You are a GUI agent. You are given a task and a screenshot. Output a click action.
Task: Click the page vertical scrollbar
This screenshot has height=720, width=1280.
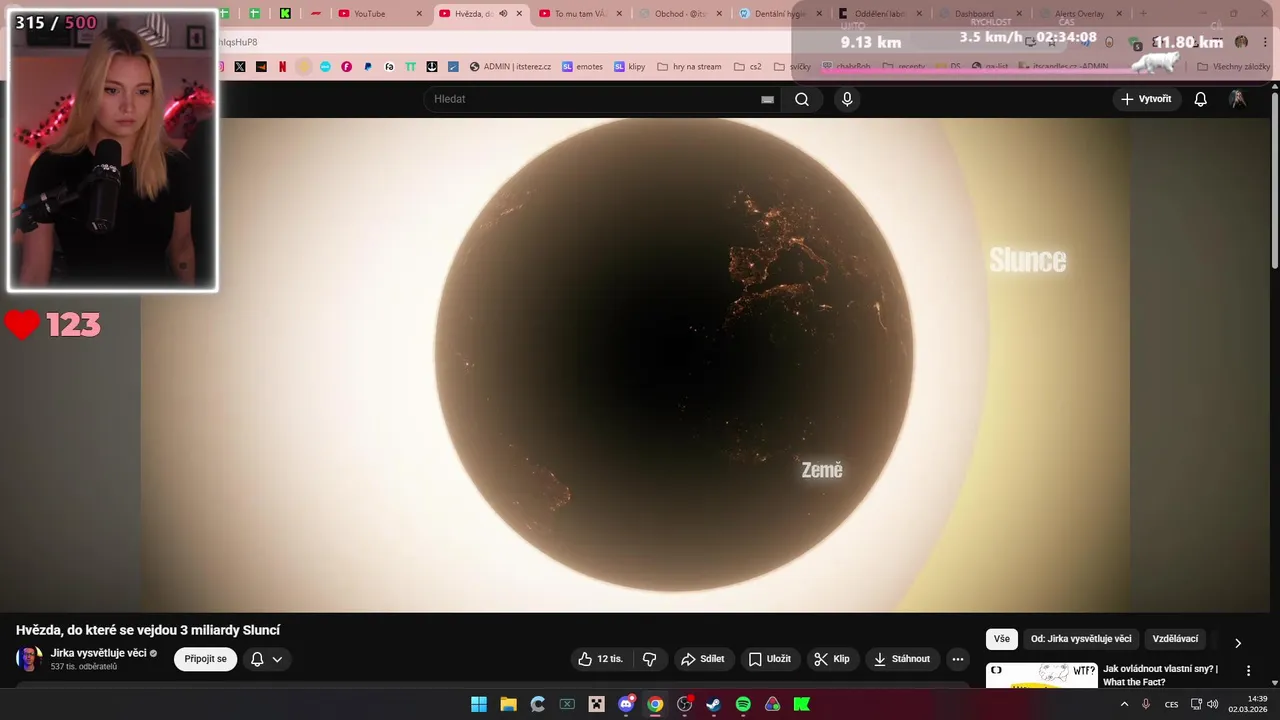(1274, 180)
